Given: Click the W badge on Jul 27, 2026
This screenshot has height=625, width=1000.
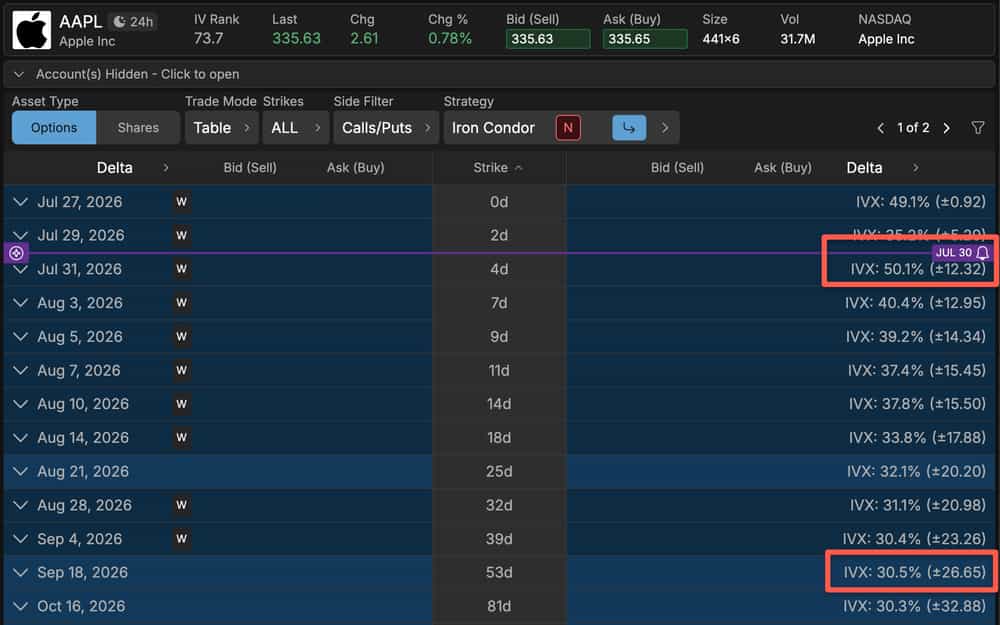Looking at the screenshot, I should [182, 202].
